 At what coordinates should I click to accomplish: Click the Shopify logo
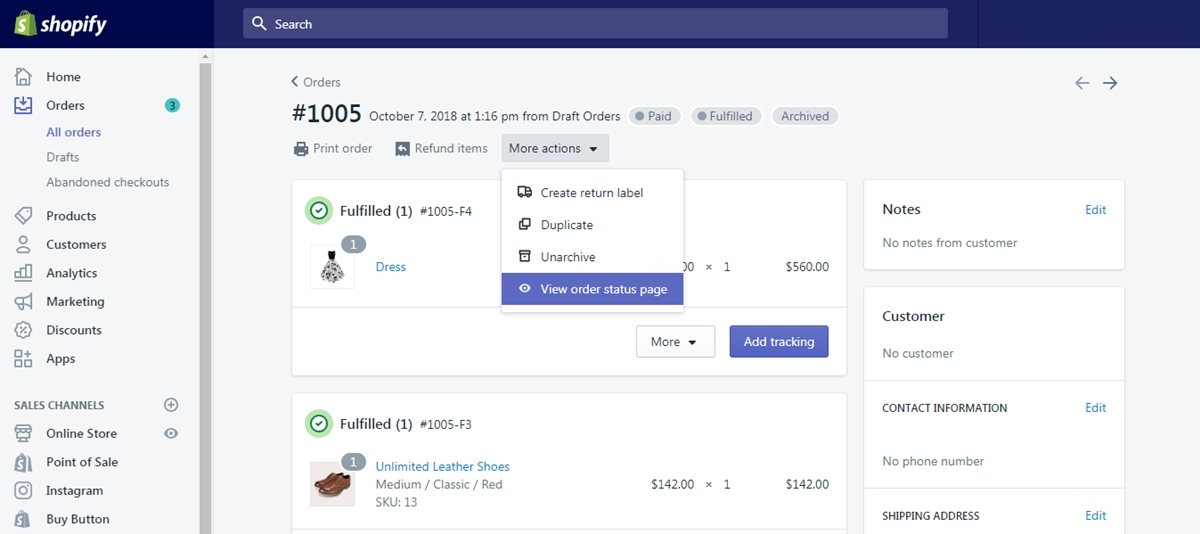pos(60,24)
